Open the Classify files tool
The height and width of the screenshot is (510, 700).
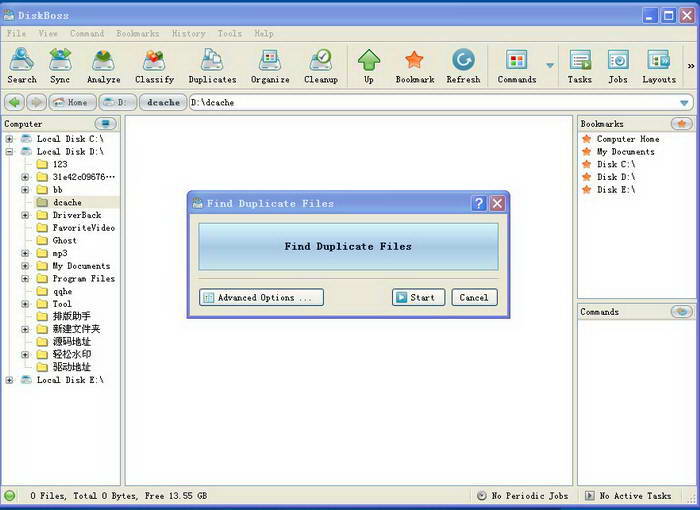click(x=154, y=66)
